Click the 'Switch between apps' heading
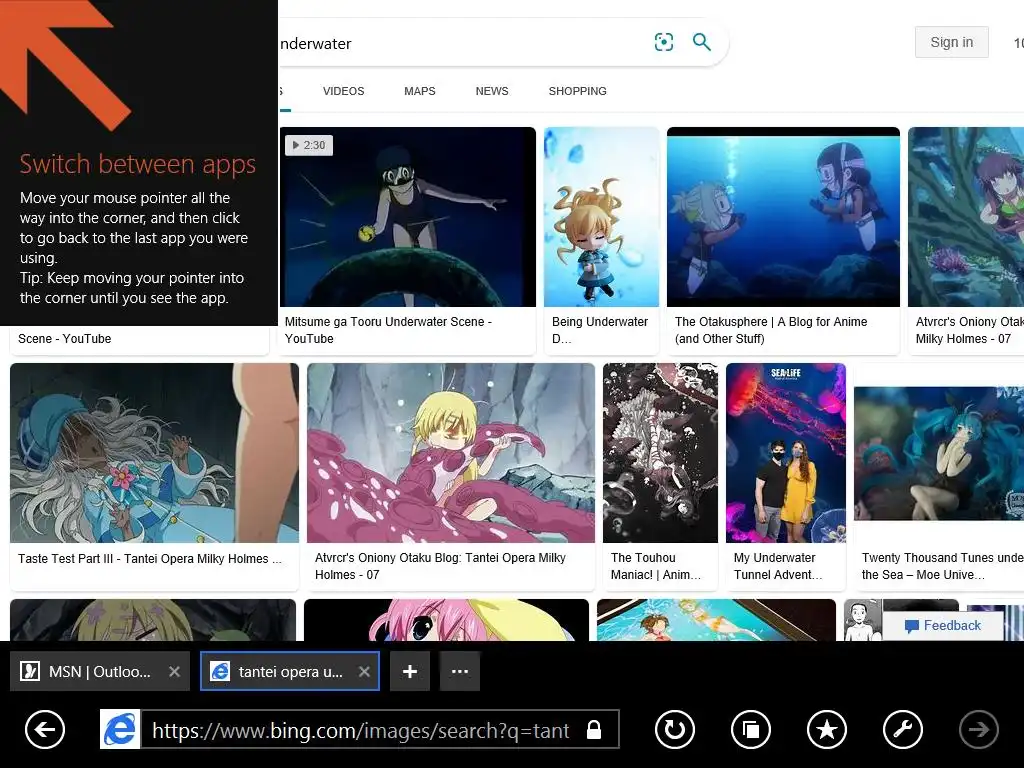The height and width of the screenshot is (768, 1024). coord(138,164)
